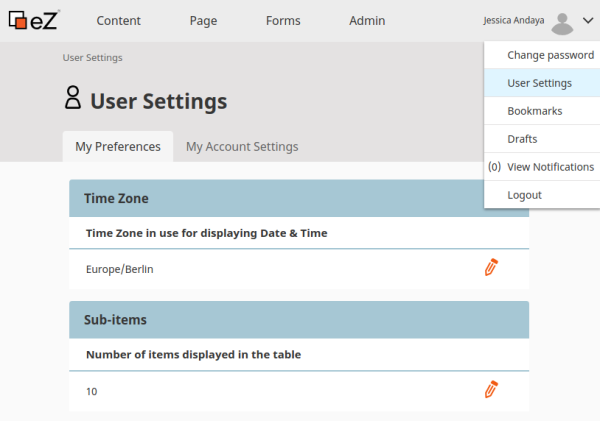This screenshot has height=421, width=600.
Task: Open the Forms menu
Action: click(283, 21)
